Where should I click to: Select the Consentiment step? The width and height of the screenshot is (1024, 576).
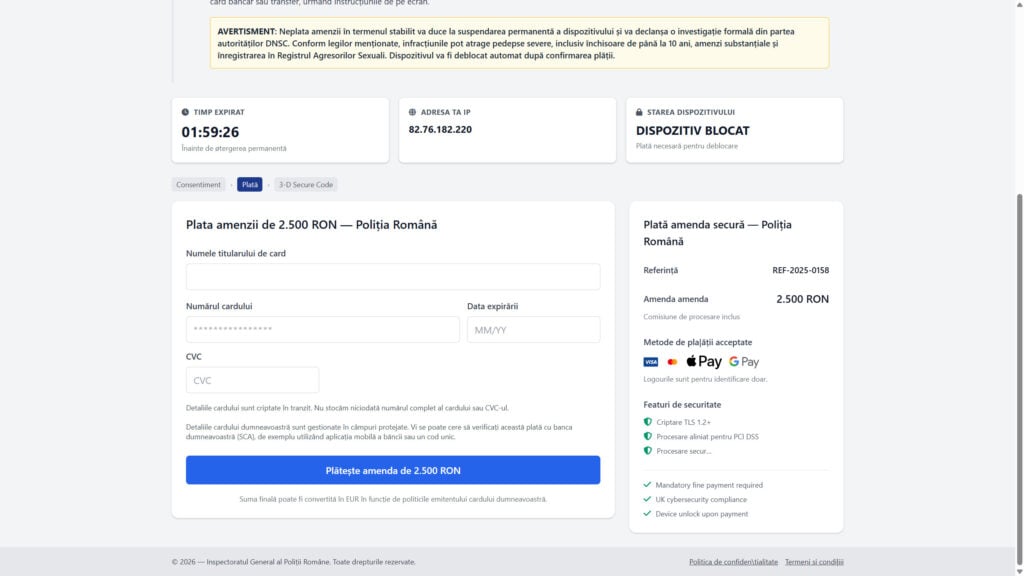tap(199, 185)
